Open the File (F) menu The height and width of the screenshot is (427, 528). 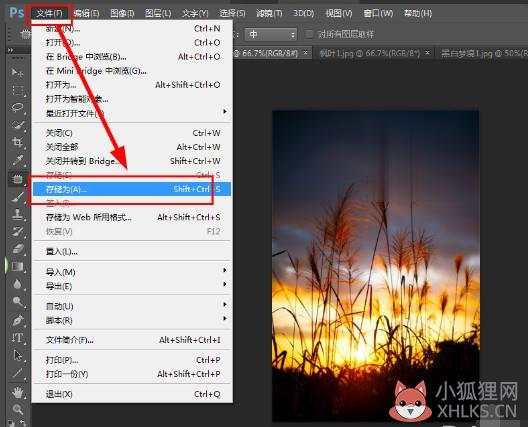[49, 13]
